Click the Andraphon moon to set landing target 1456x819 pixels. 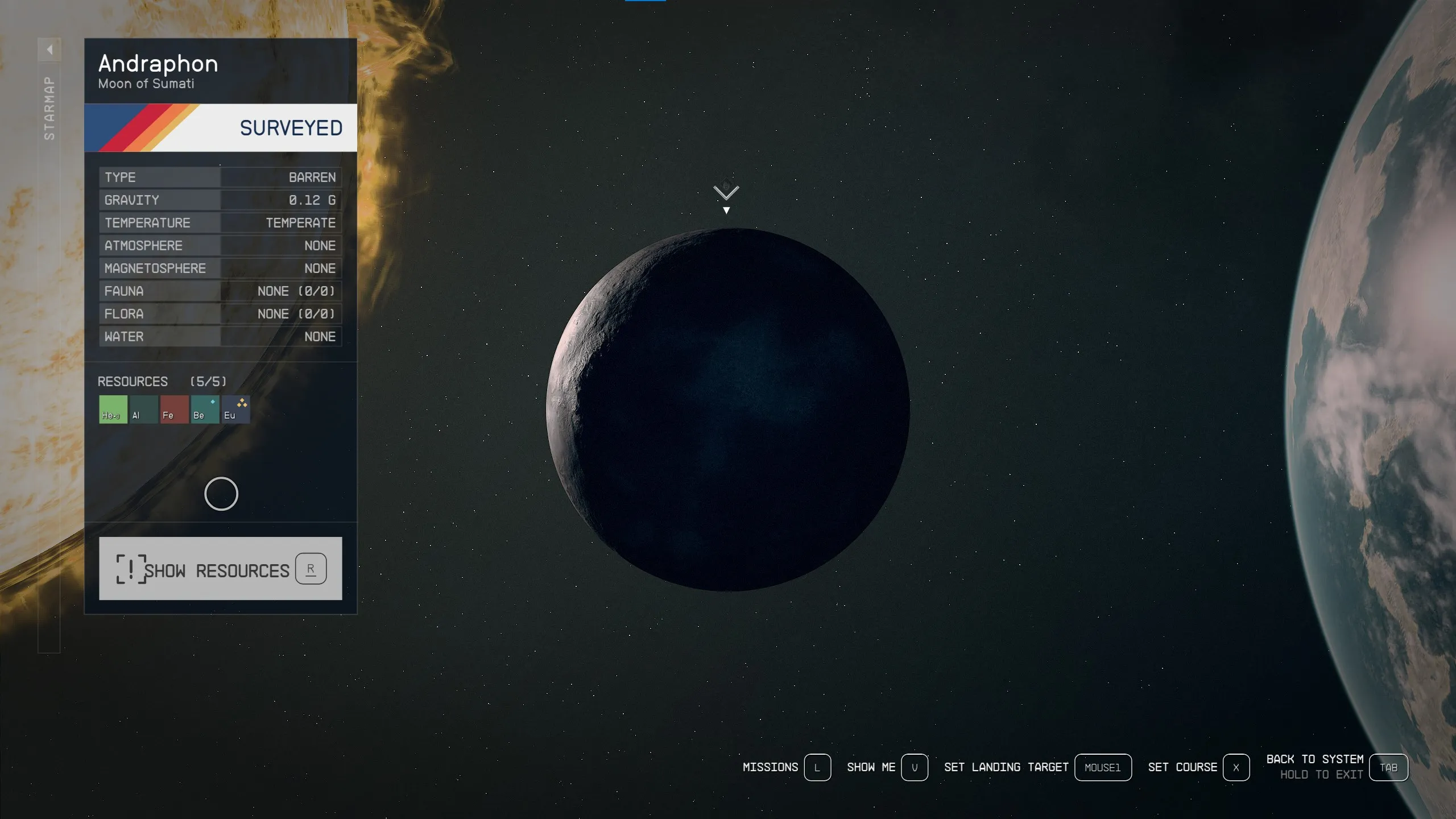tap(728, 409)
